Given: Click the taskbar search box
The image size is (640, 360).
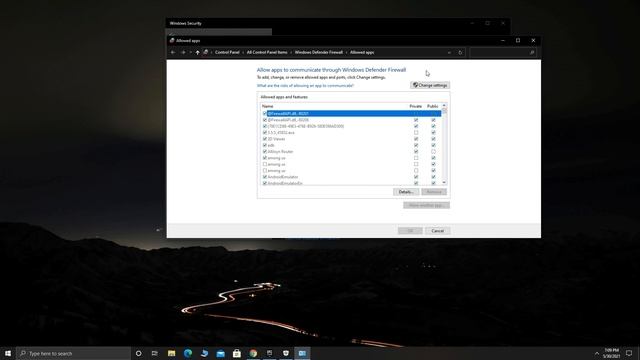Looking at the screenshot, I should pyautogui.click(x=73, y=353).
